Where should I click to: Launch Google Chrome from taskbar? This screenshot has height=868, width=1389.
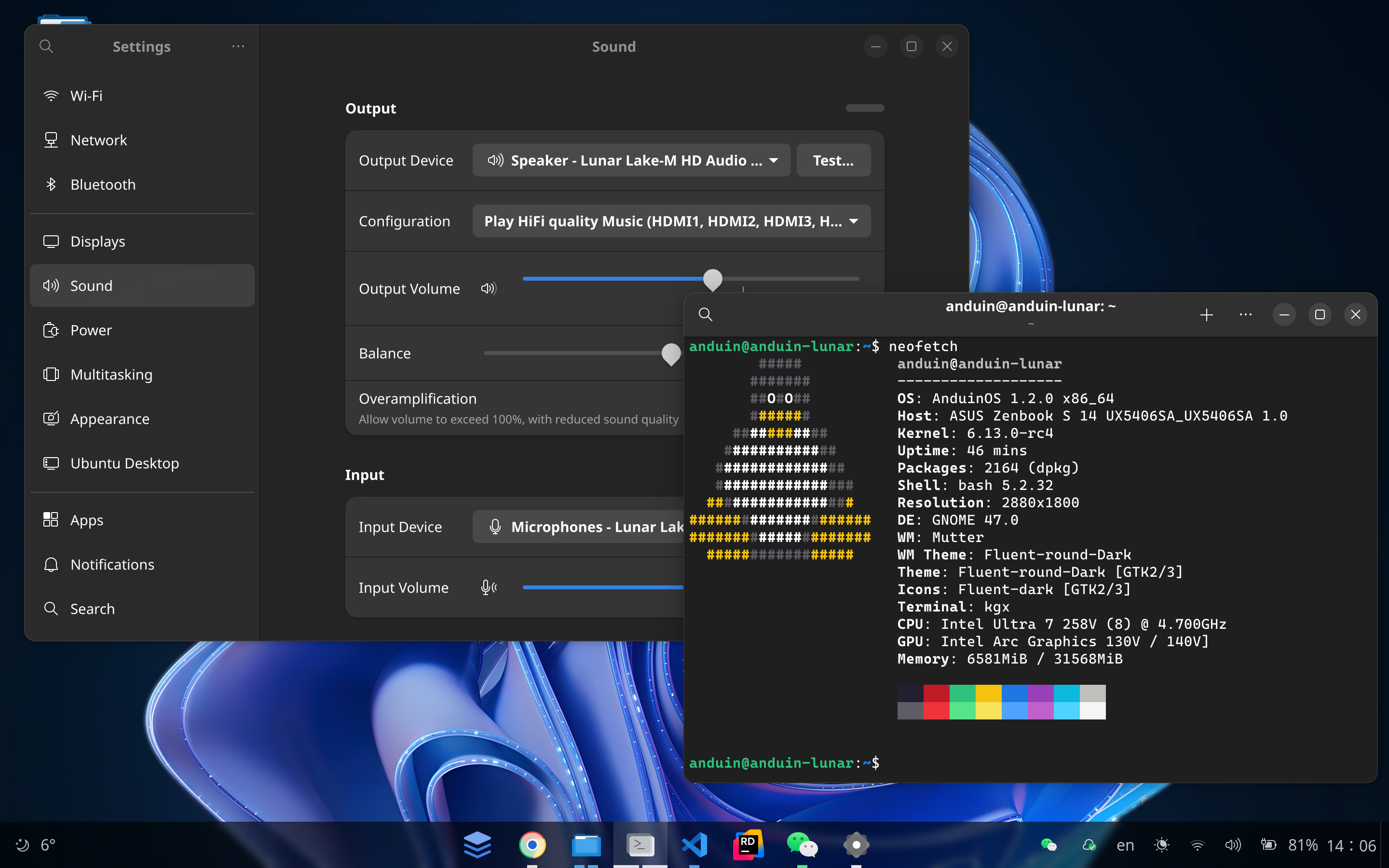pos(532,845)
